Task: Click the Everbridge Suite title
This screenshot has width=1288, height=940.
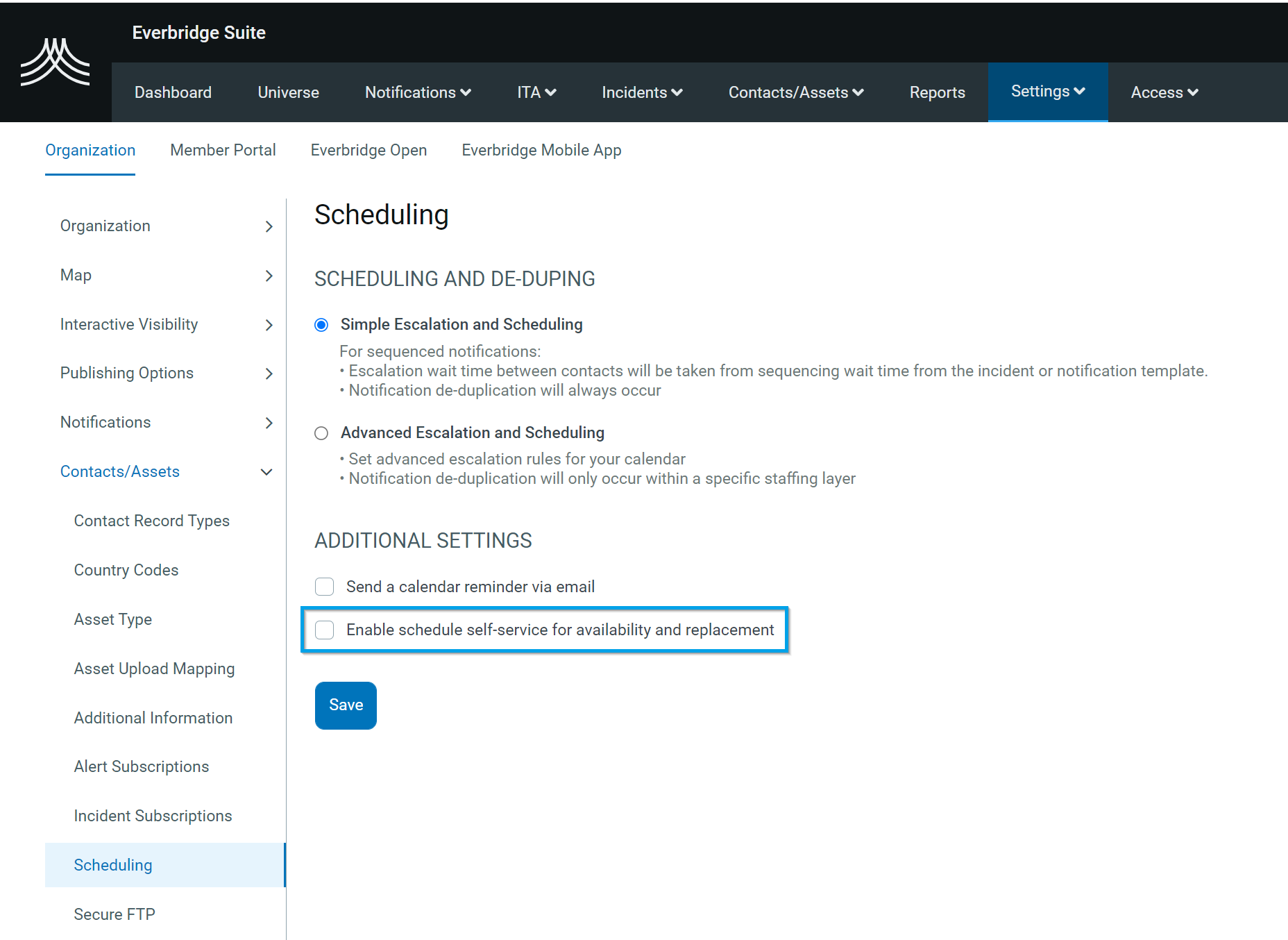Action: point(199,33)
